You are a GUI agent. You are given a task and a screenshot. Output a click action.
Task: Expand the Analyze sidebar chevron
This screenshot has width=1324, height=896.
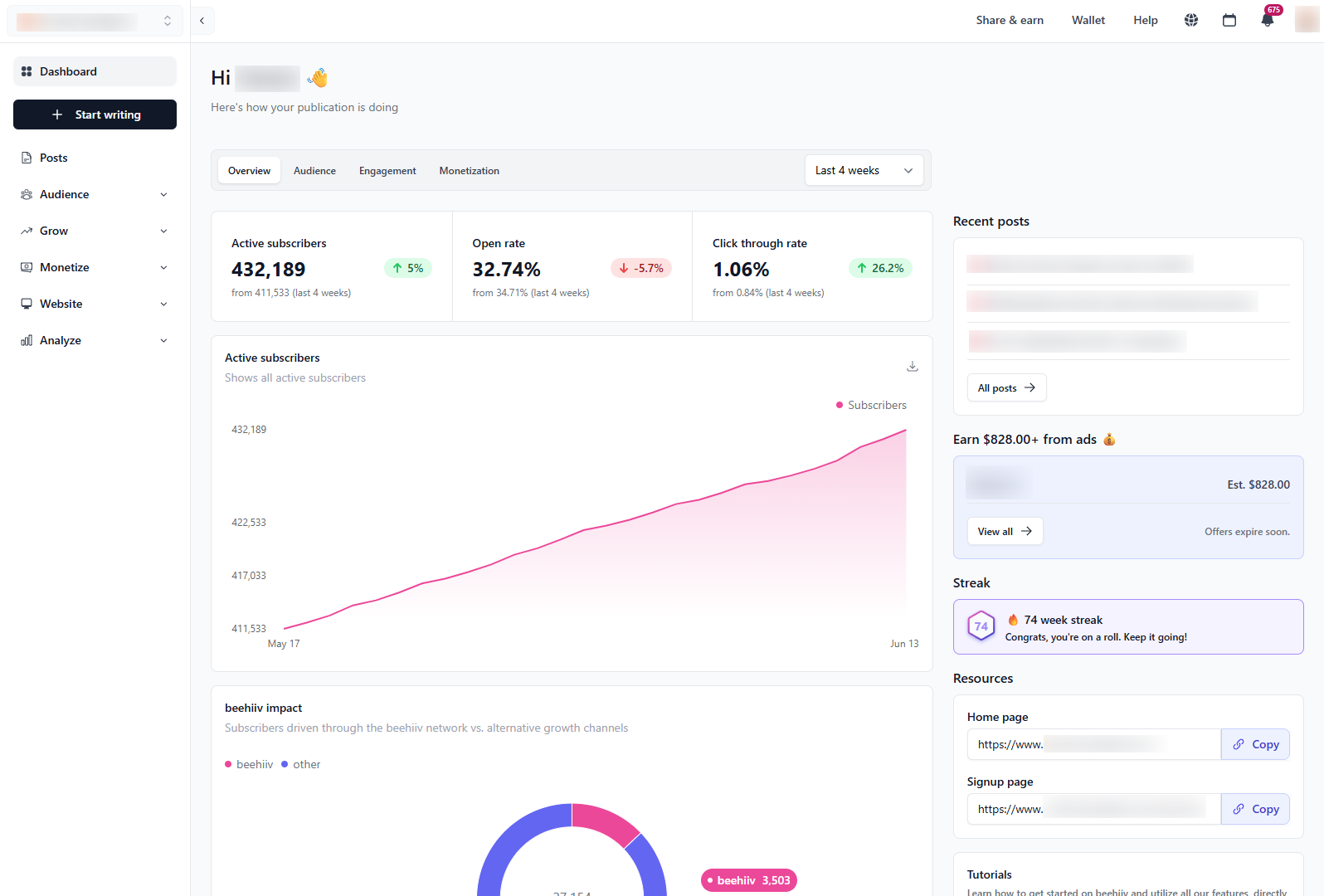(163, 340)
